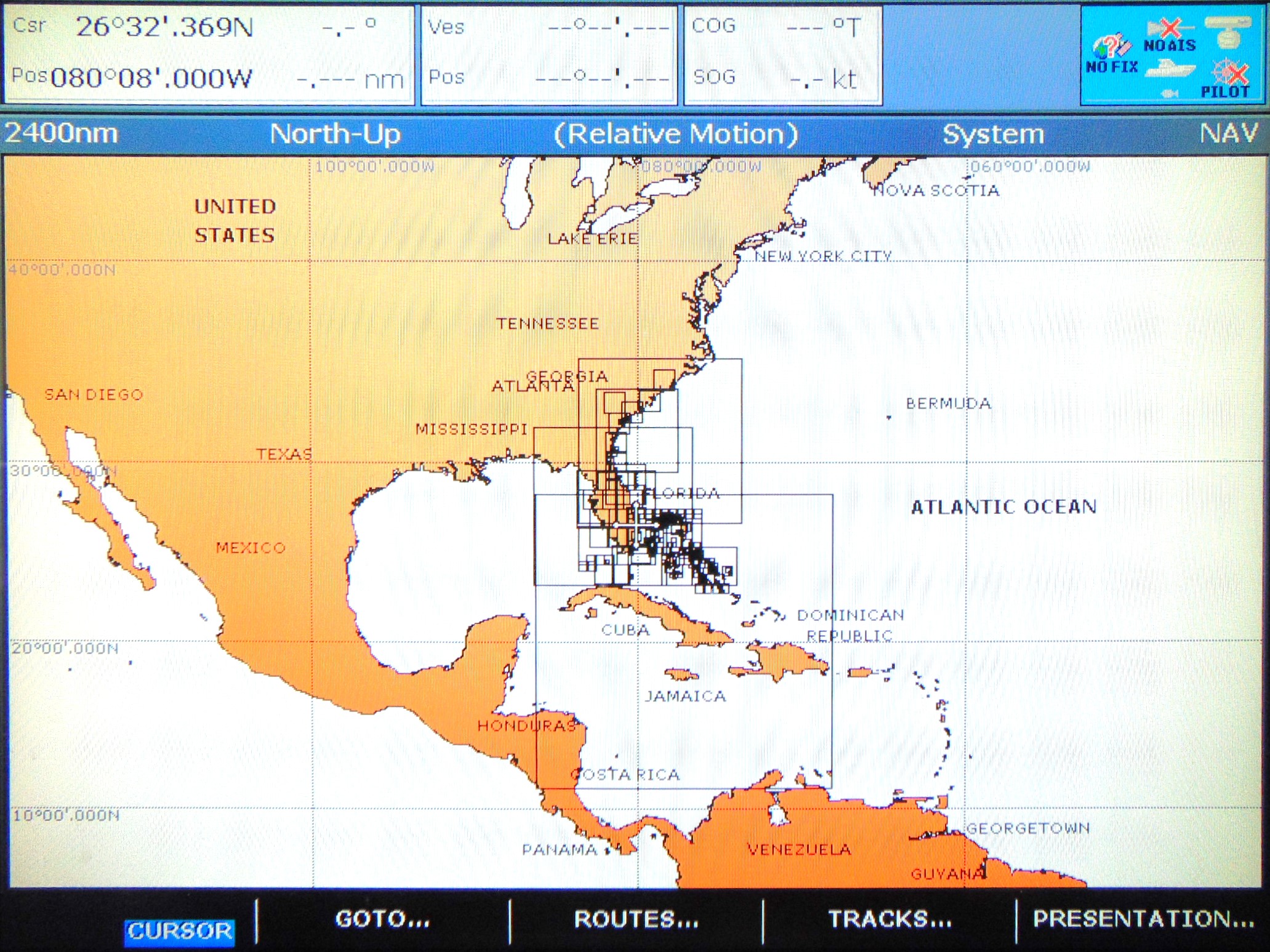Click the ATLANTA label on chart
Image resolution: width=1270 pixels, height=952 pixels.
point(533,386)
